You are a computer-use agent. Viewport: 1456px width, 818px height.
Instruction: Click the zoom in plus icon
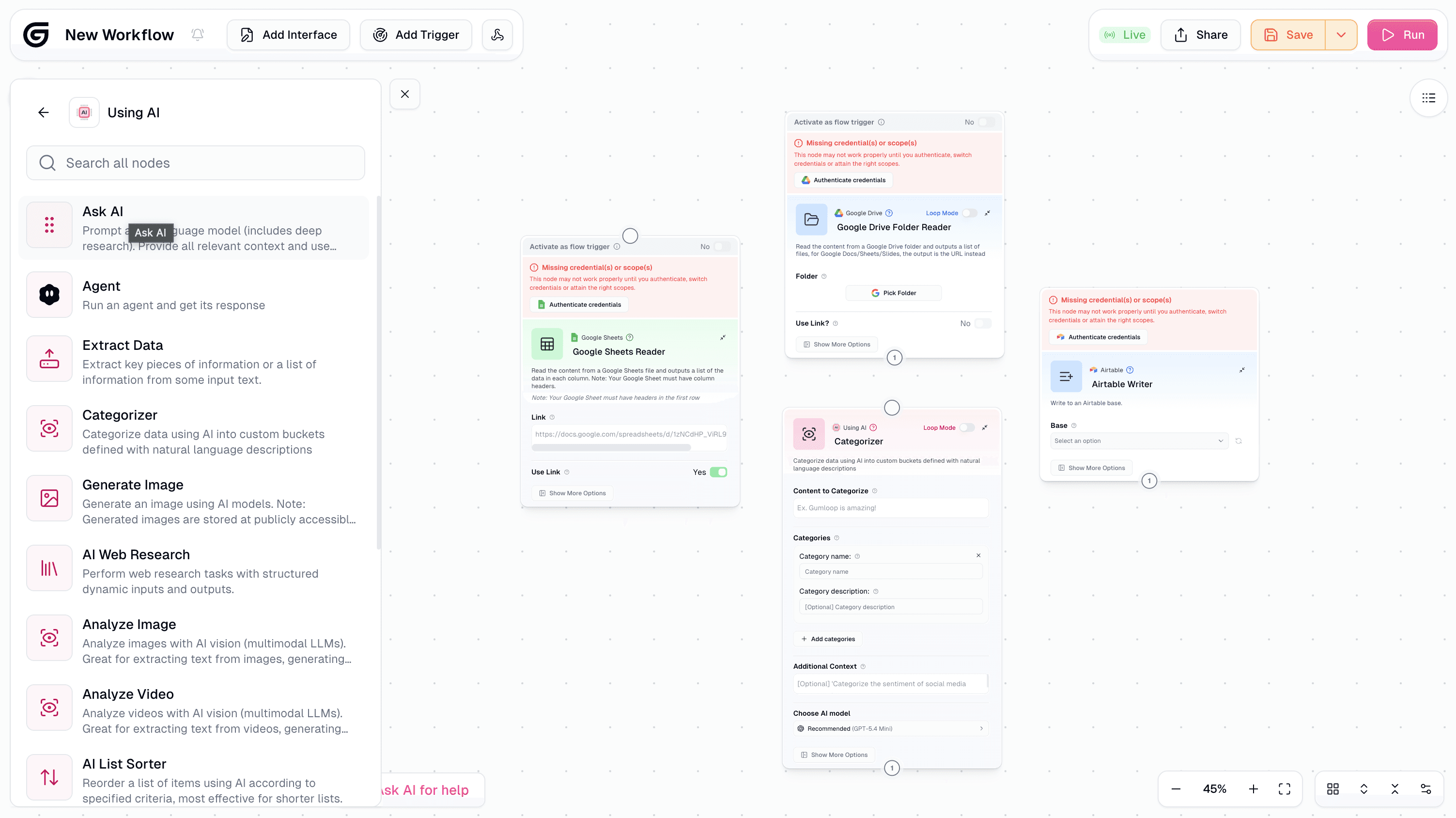(x=1253, y=788)
